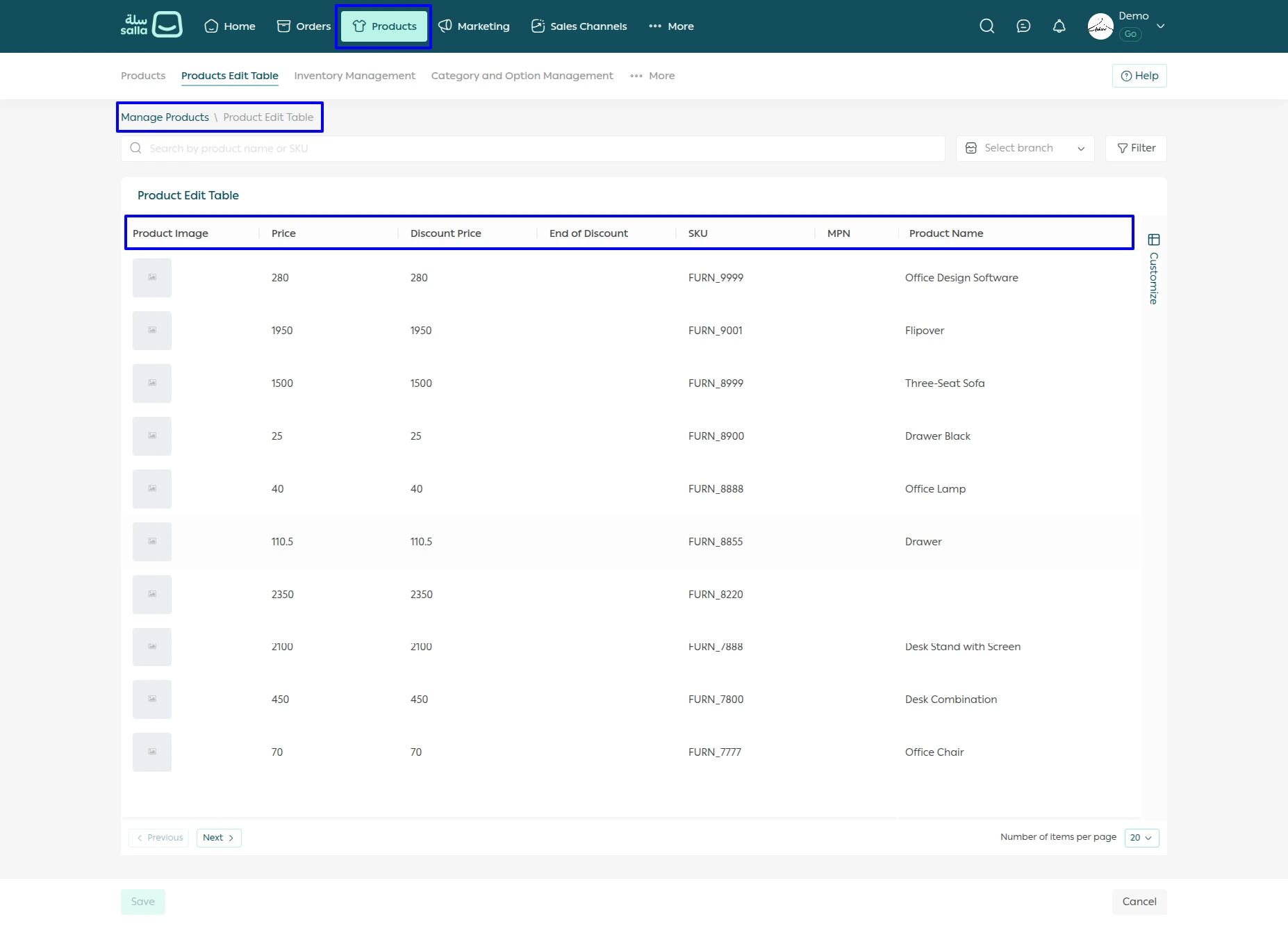This screenshot has width=1288, height=926.
Task: Click the Manage Products breadcrumb link
Action: point(165,117)
